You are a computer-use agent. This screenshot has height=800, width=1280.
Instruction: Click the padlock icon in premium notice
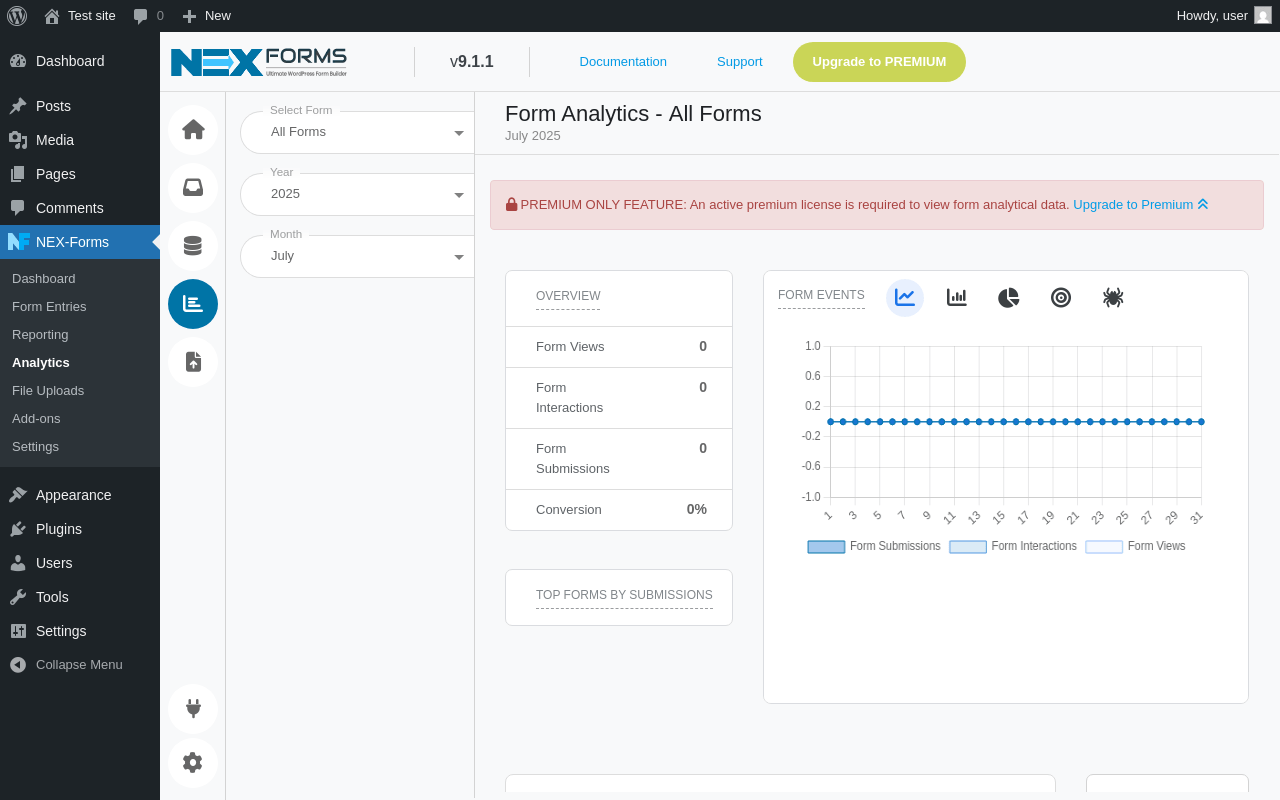[512, 204]
